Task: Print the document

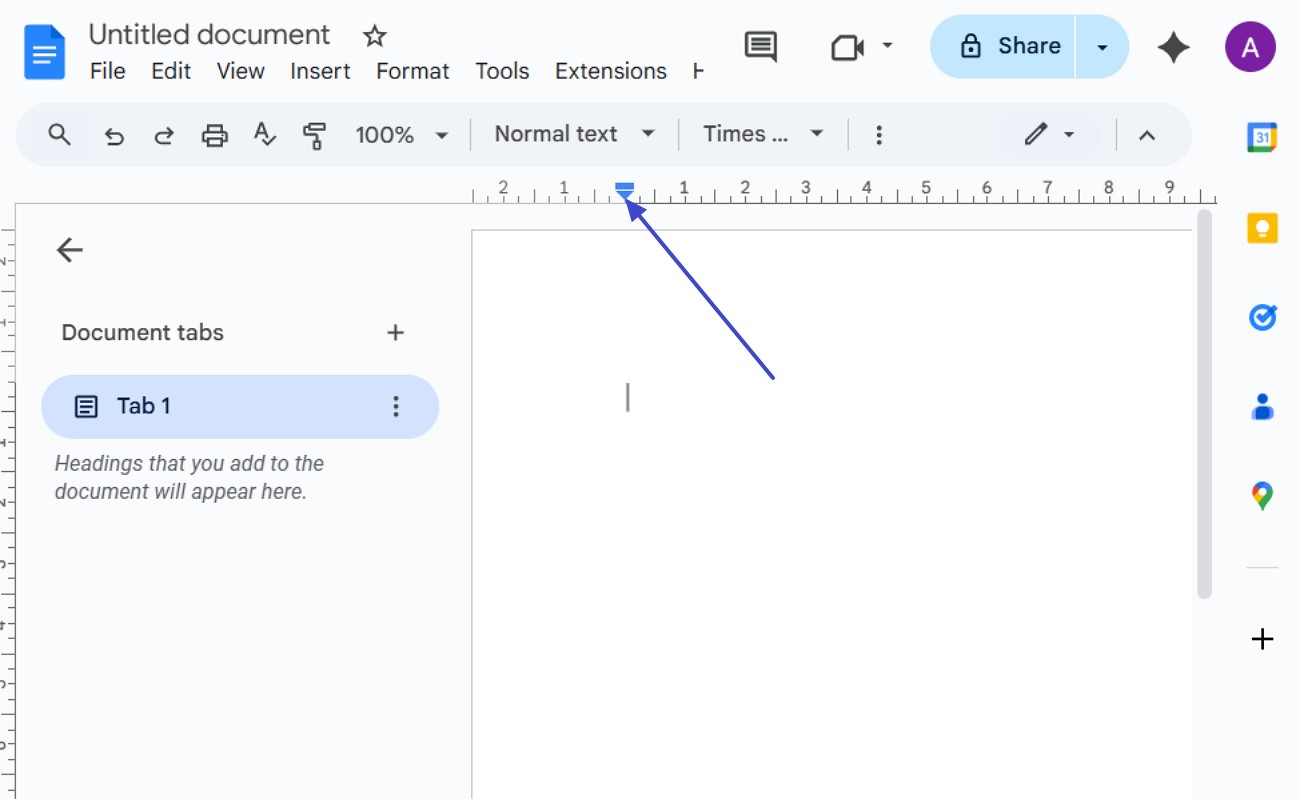Action: pyautogui.click(x=215, y=135)
